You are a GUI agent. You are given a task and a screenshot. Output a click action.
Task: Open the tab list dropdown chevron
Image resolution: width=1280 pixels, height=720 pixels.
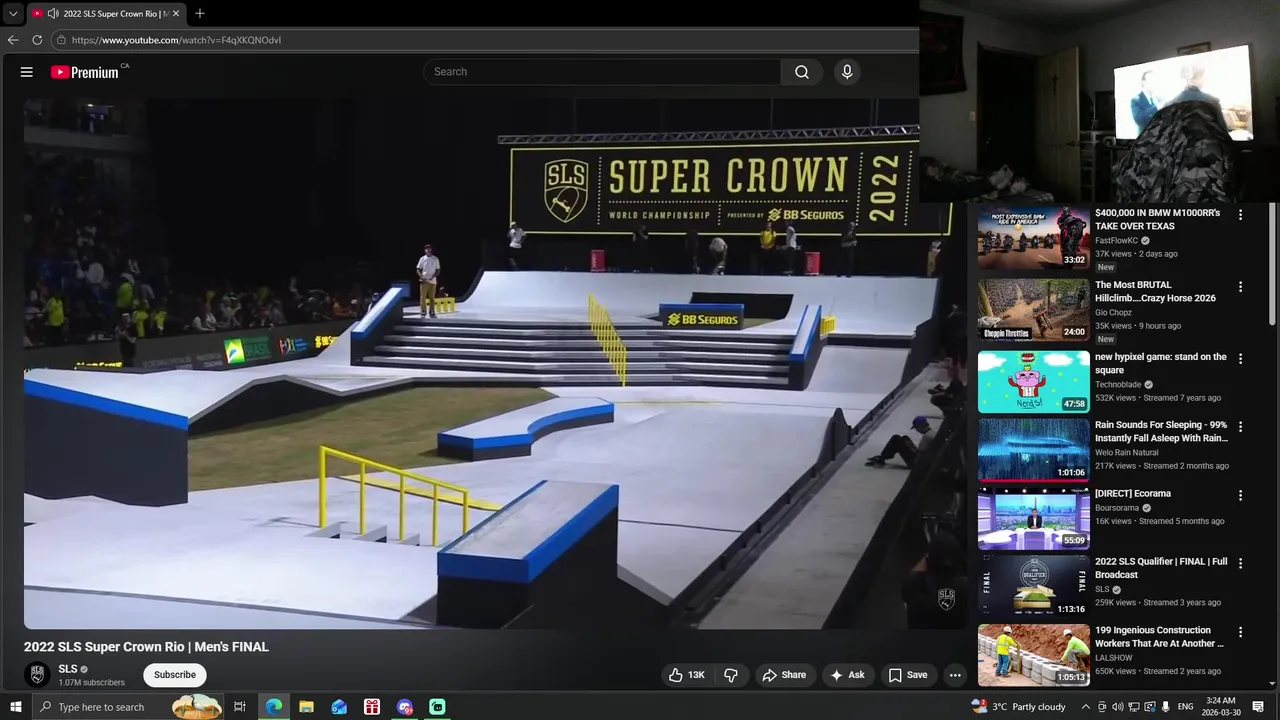pos(13,14)
